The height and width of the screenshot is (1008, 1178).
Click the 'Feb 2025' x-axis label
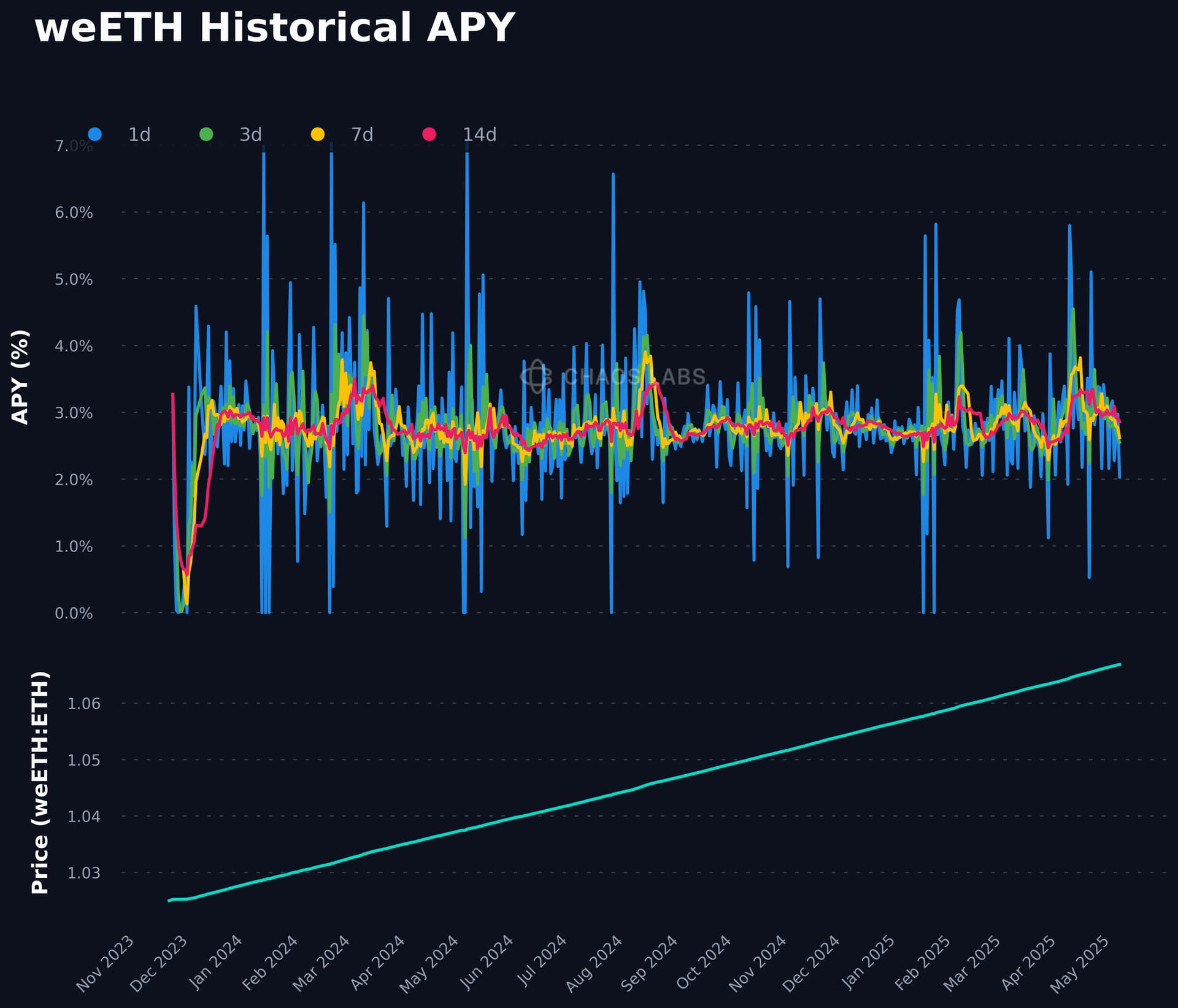(923, 963)
